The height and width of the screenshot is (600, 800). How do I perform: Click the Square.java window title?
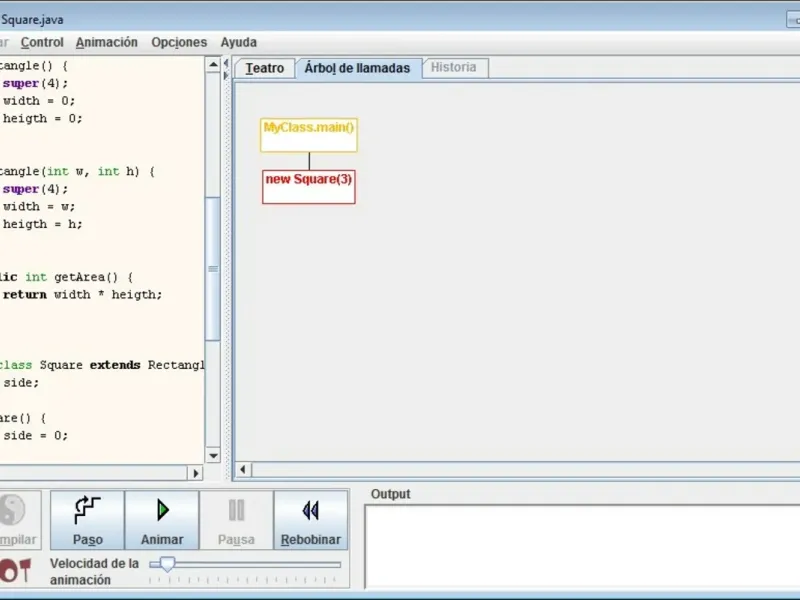click(32, 20)
